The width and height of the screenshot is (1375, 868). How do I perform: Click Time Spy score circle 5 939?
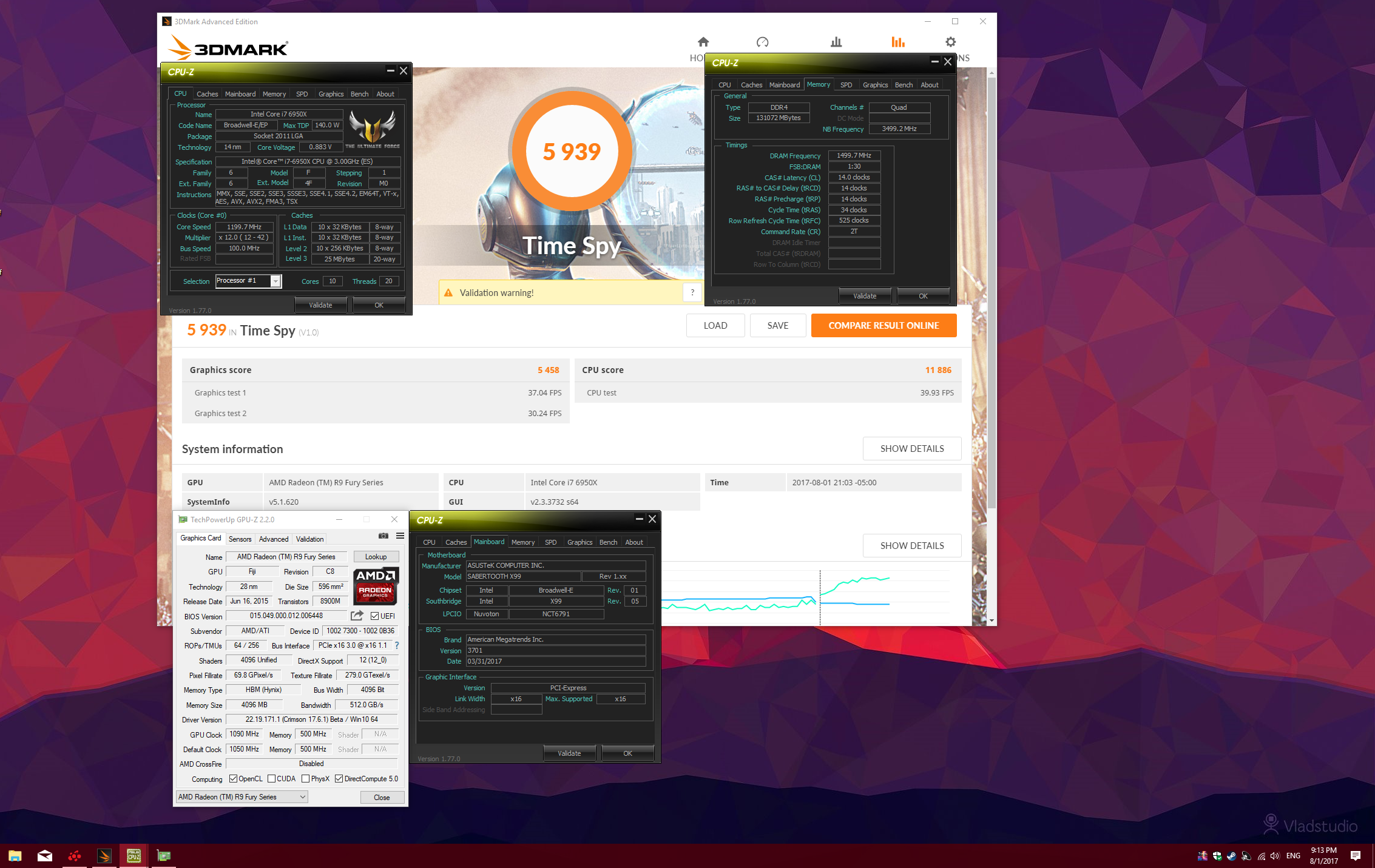[x=572, y=151]
